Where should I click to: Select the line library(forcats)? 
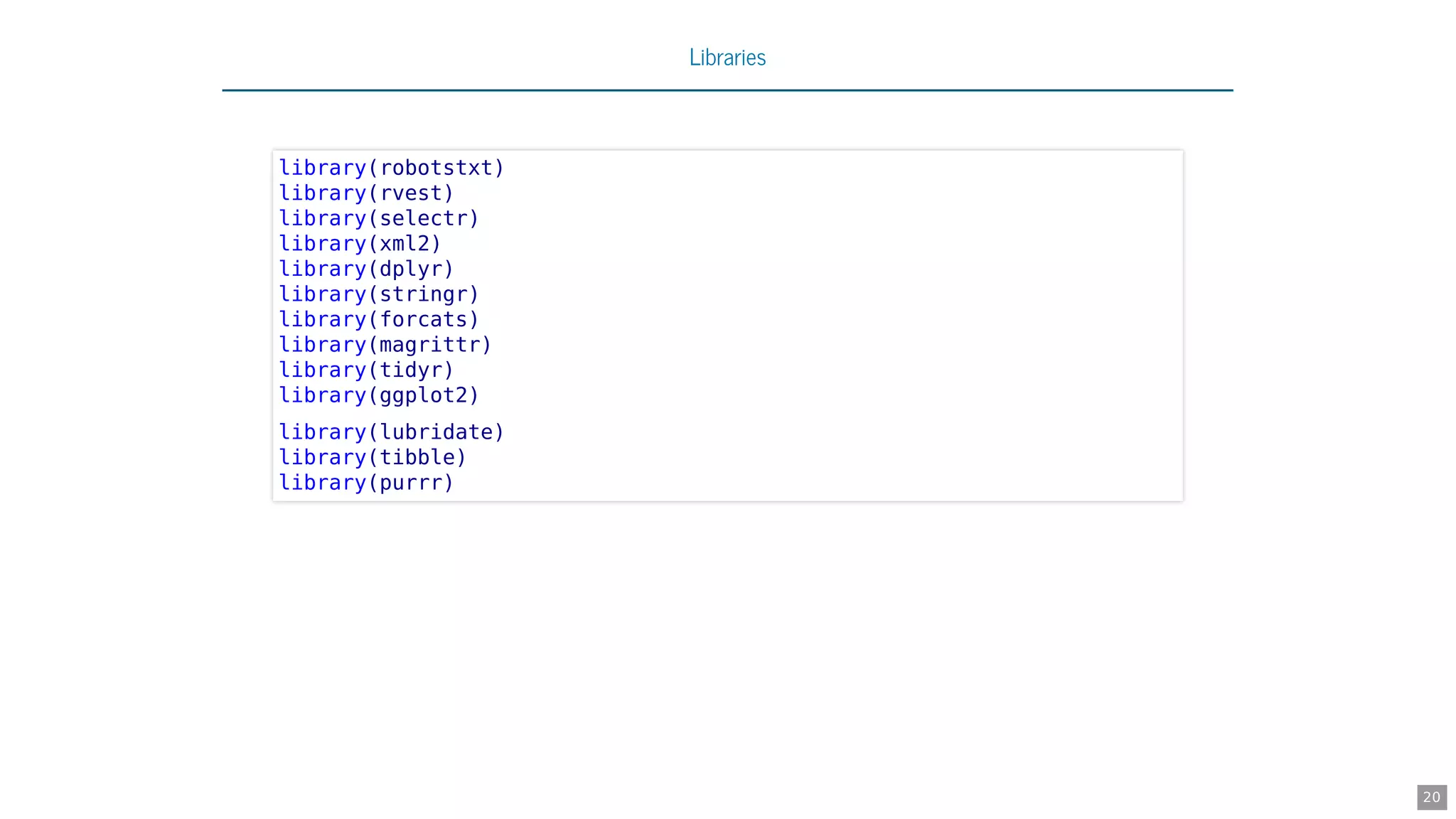[378, 319]
